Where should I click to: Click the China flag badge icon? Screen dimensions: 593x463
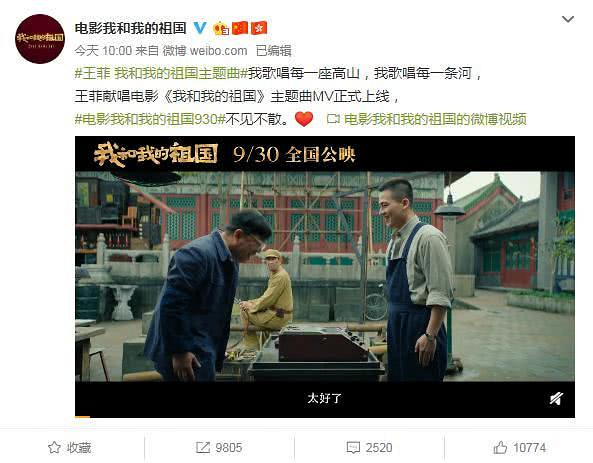240,28
